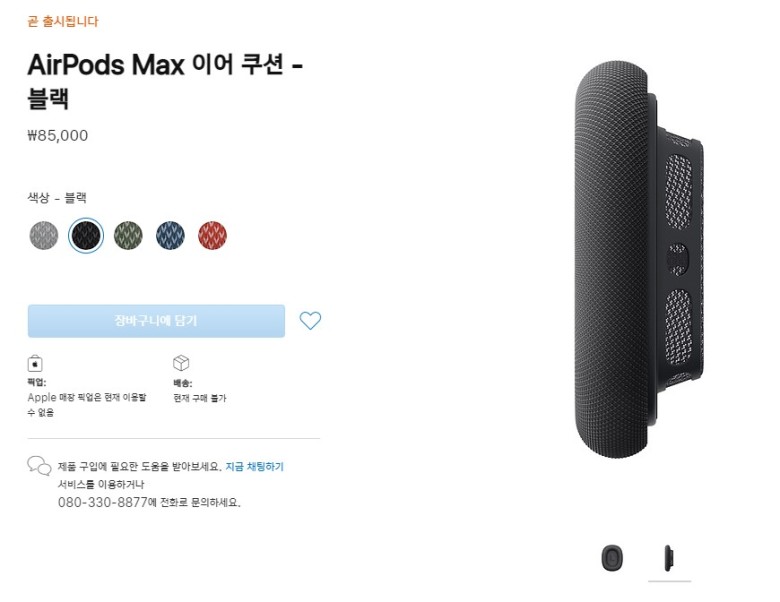Image resolution: width=780 pixels, height=602 pixels.
Task: Show the side view cushion thumbnail
Action: pos(669,558)
